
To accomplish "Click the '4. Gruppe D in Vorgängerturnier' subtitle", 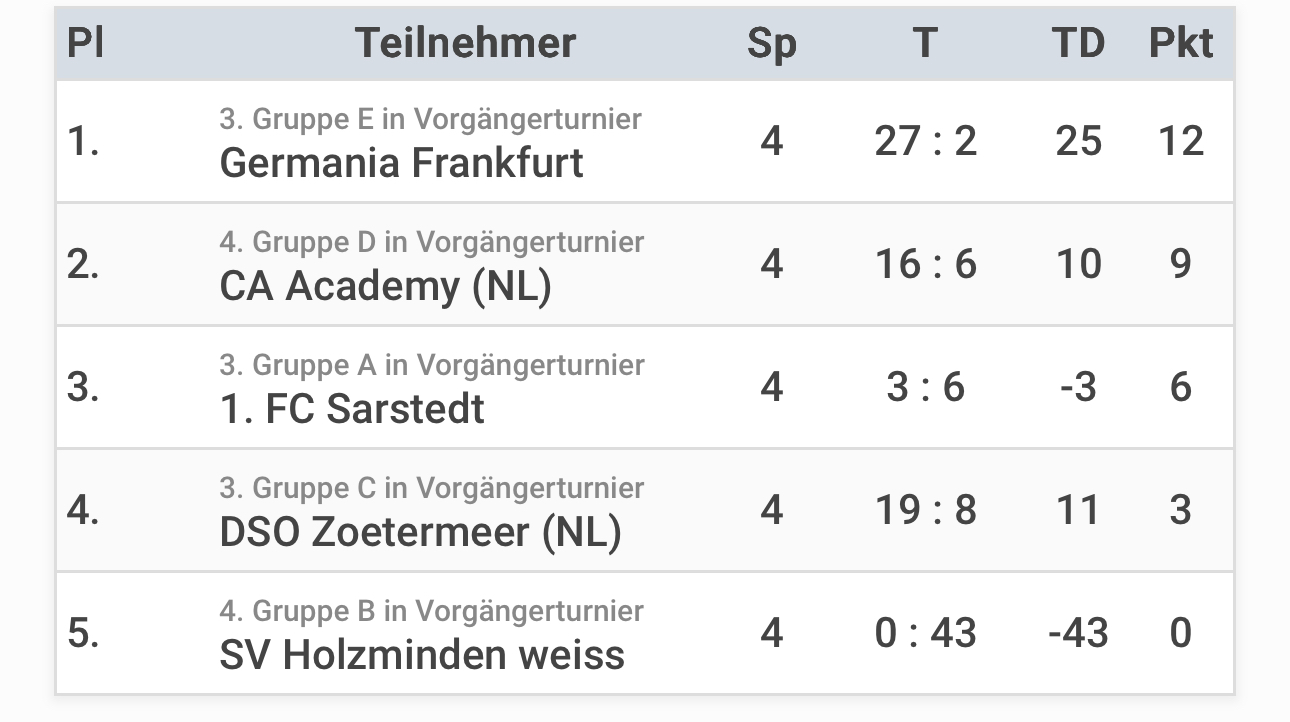I will point(431,242).
